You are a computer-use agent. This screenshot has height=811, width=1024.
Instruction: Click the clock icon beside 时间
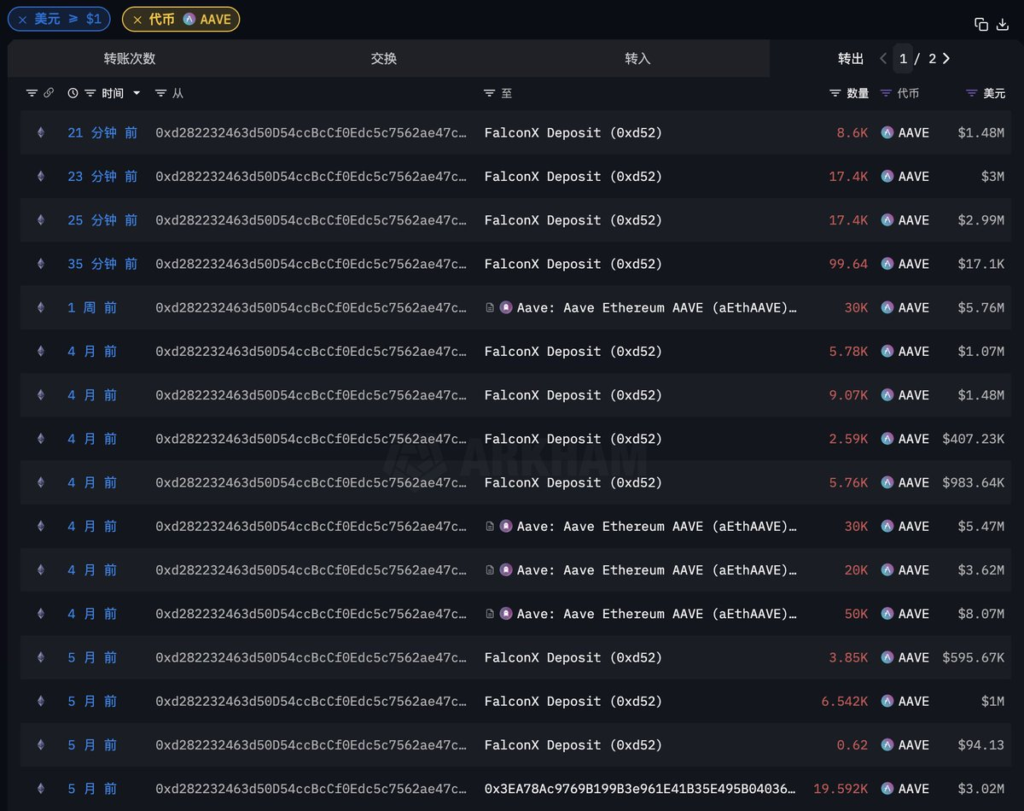pyautogui.click(x=73, y=93)
